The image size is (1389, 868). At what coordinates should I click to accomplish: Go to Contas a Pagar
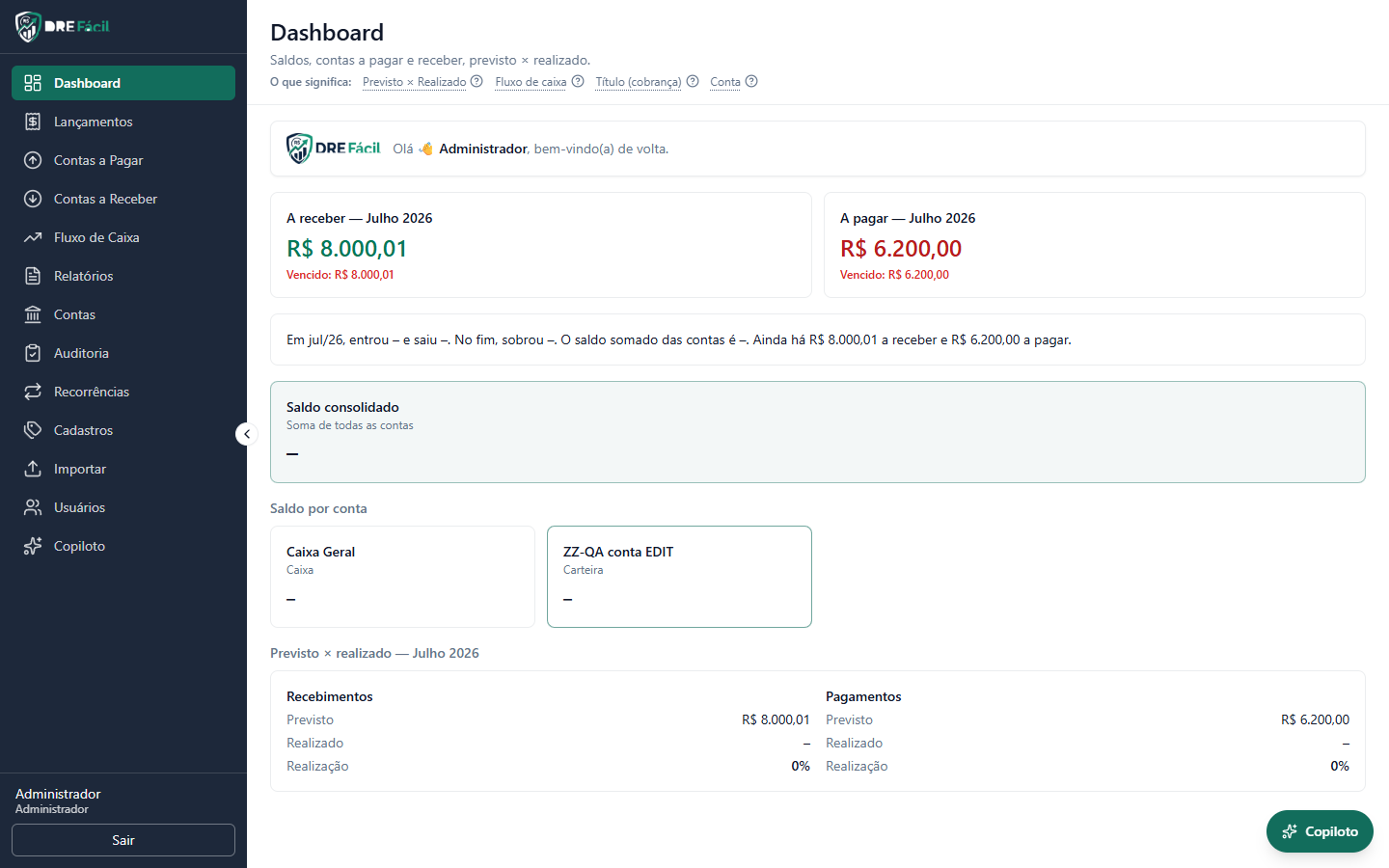click(x=123, y=160)
